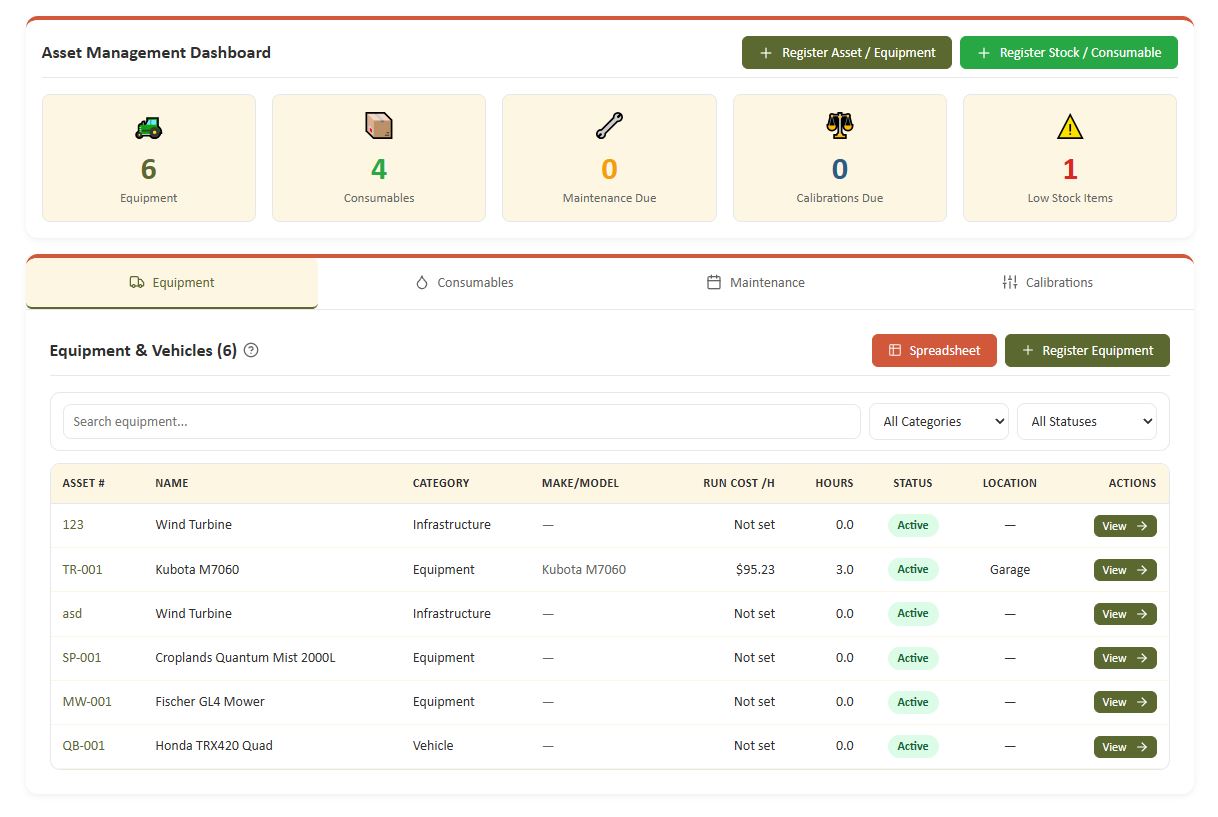This screenshot has width=1218, height=817.
Task: Open asset number asd link
Action: 72,614
